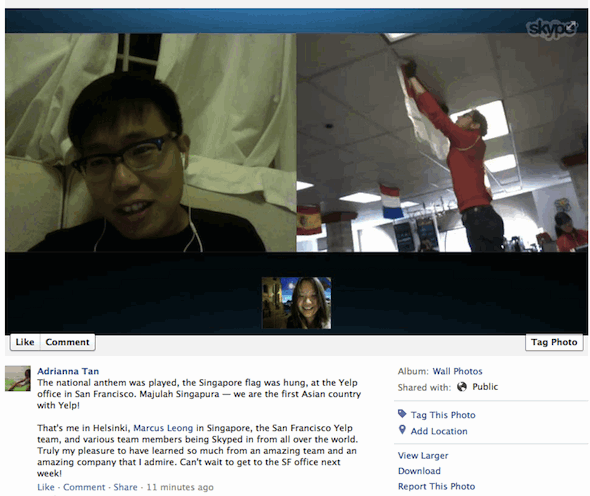Open Adrianna Tan's profile picture

click(18, 379)
